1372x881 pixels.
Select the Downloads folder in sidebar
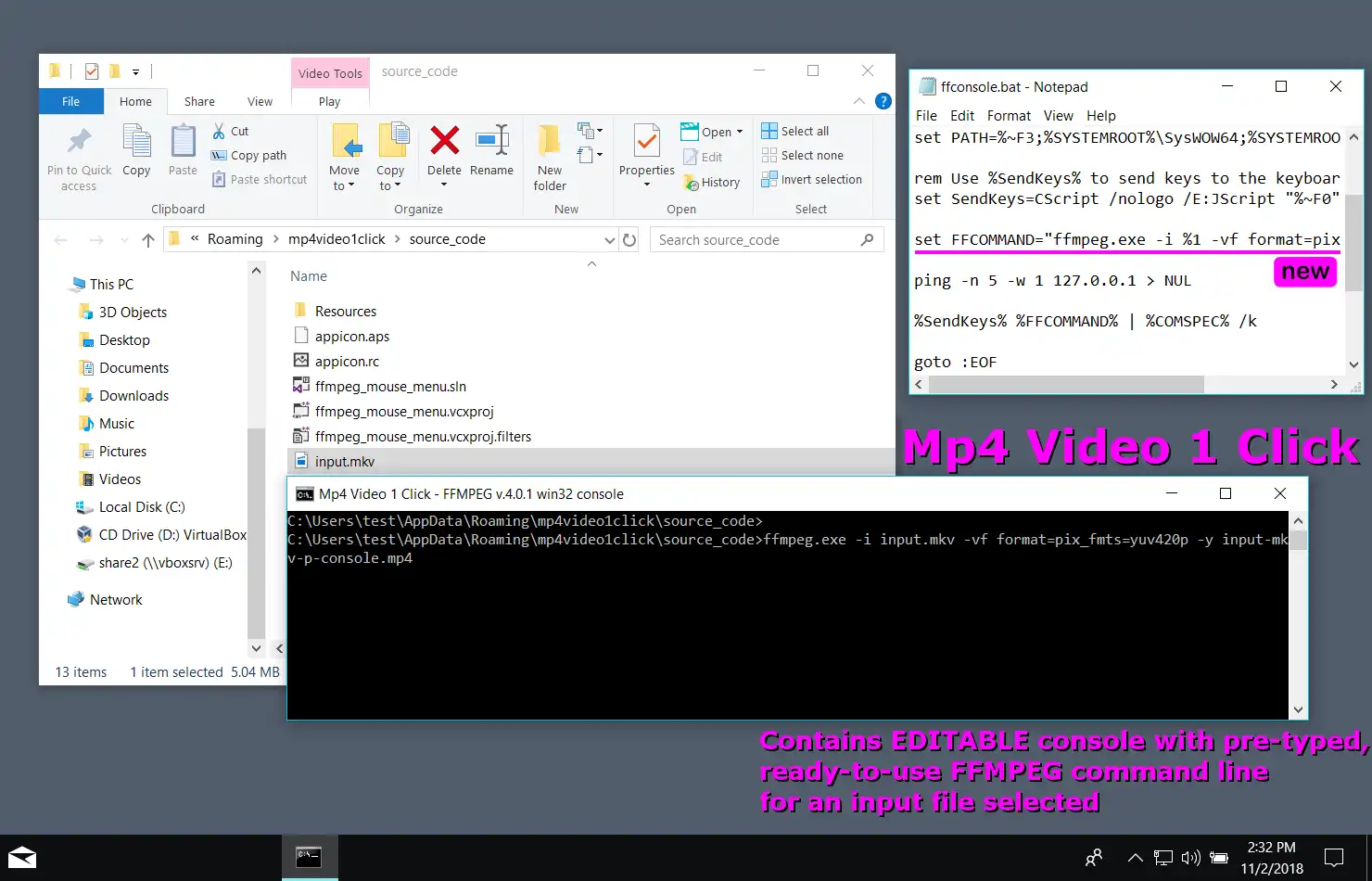pos(133,396)
